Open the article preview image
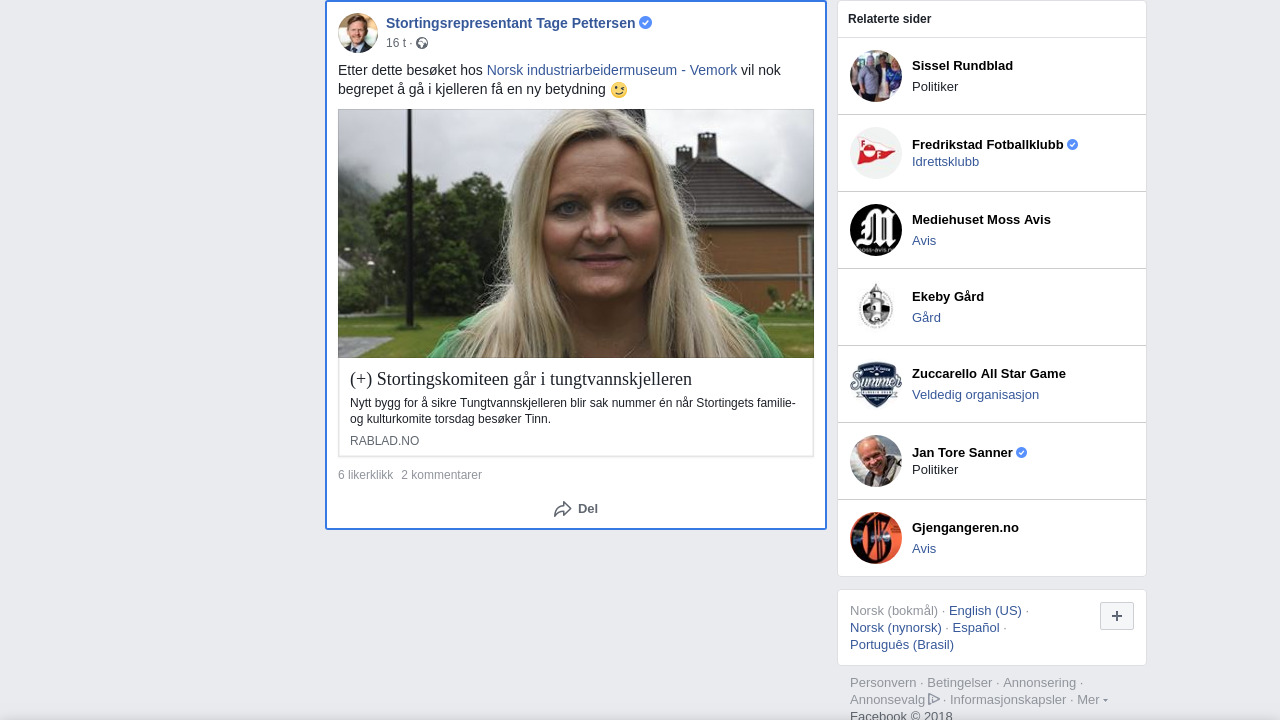1280x720 pixels. [x=576, y=233]
